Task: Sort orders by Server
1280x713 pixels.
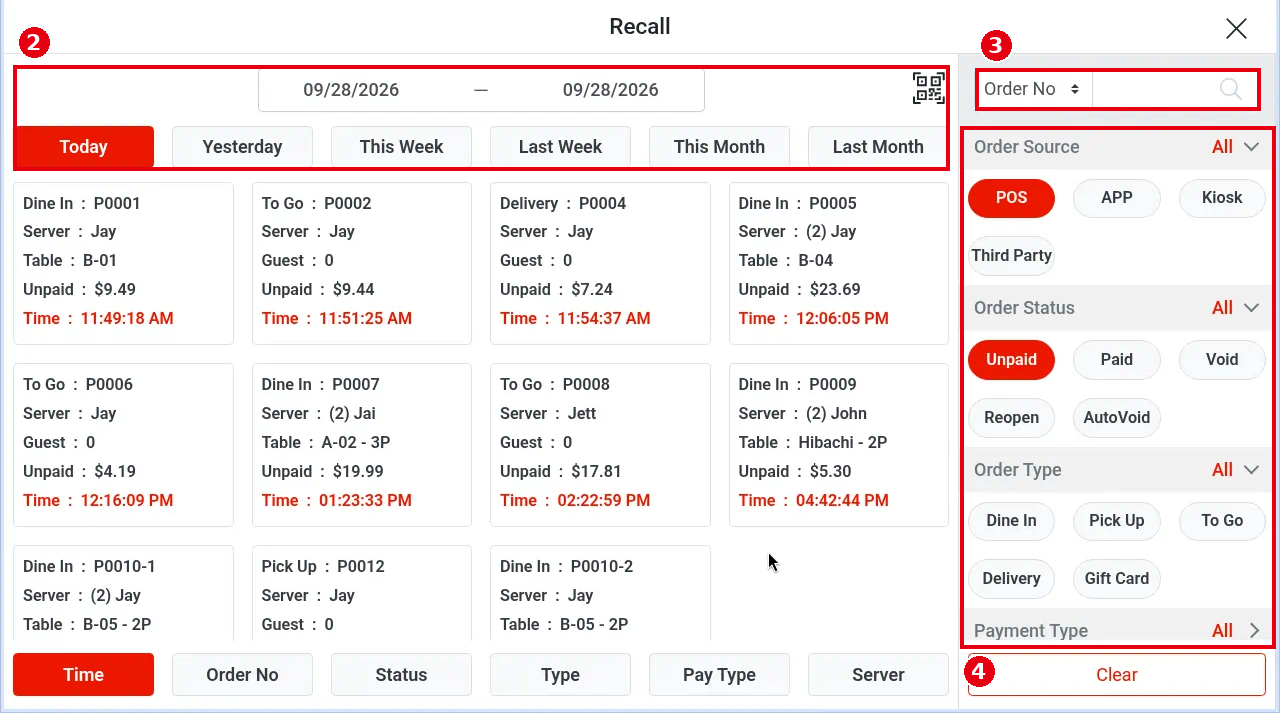Action: coord(878,675)
